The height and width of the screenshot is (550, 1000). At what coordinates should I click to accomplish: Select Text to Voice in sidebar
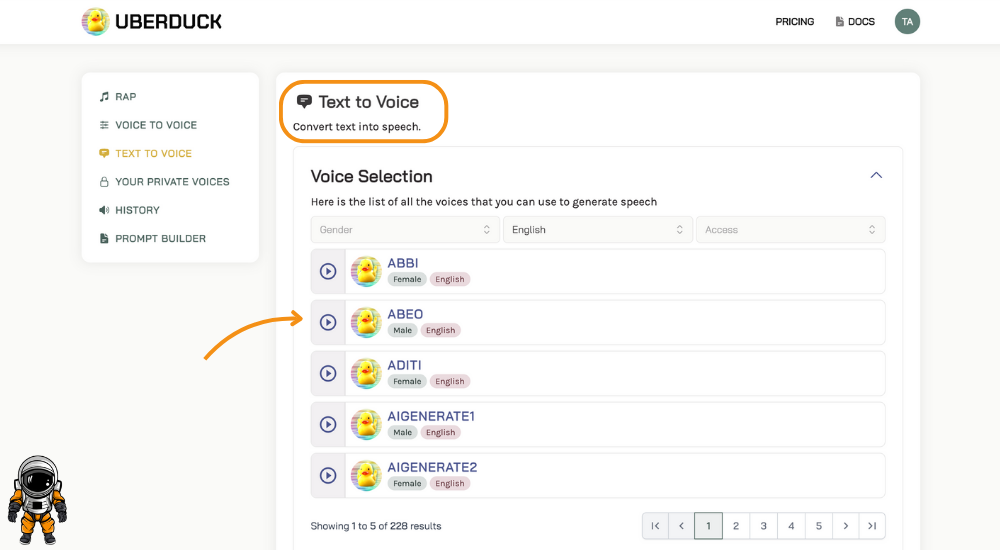[153, 153]
